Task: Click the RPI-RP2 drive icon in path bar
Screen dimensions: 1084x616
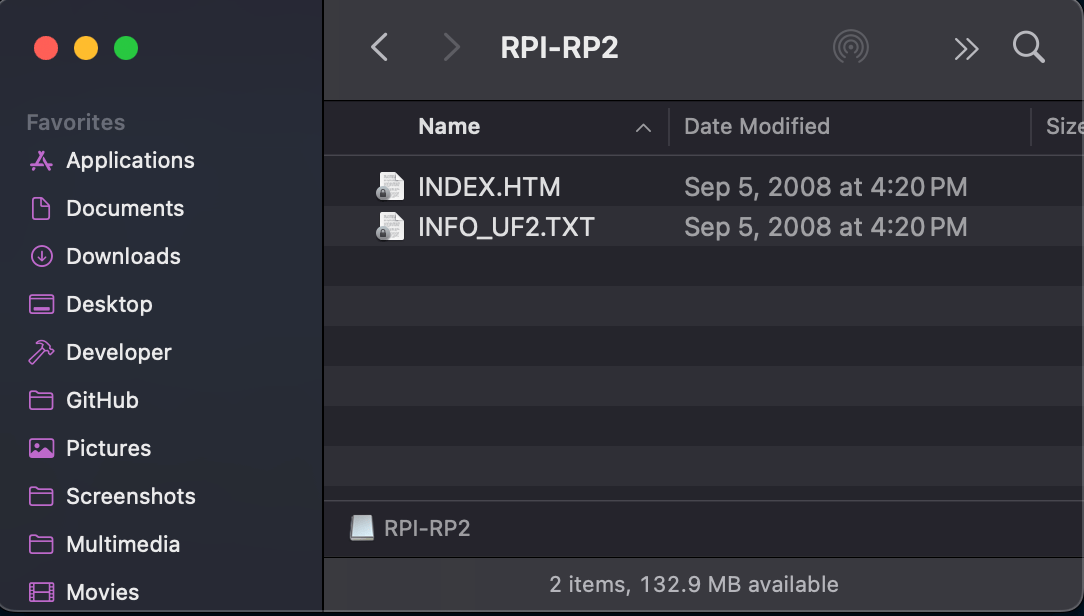Action: click(x=362, y=528)
